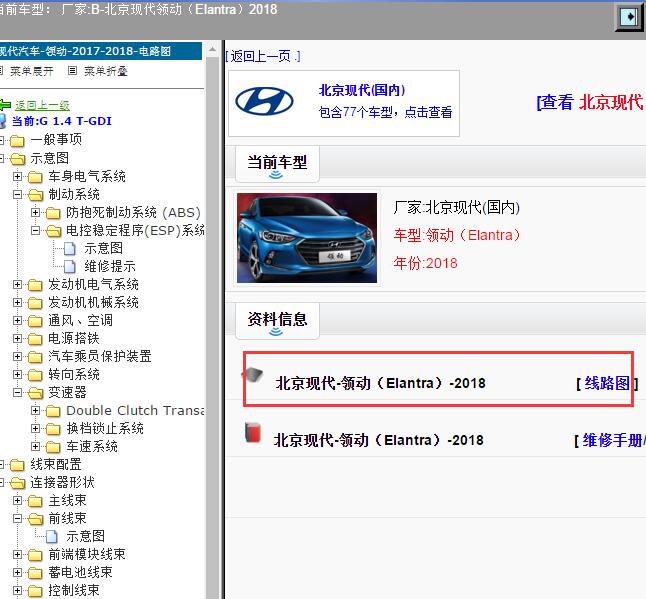Click the computer icon beside 当前:G 1.4 T-GDI
The image size is (646, 599).
coord(3,121)
